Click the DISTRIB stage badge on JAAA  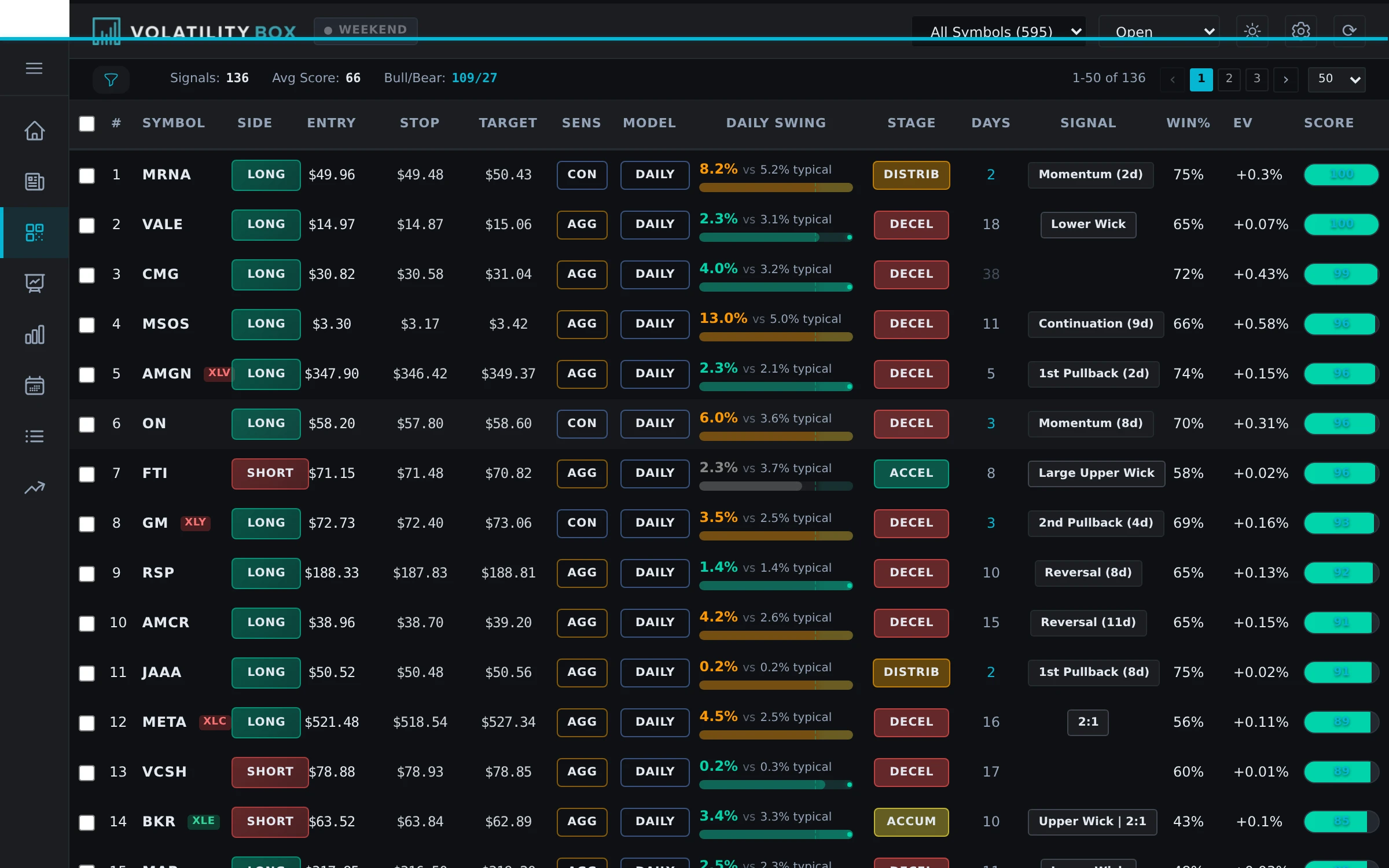tap(911, 672)
